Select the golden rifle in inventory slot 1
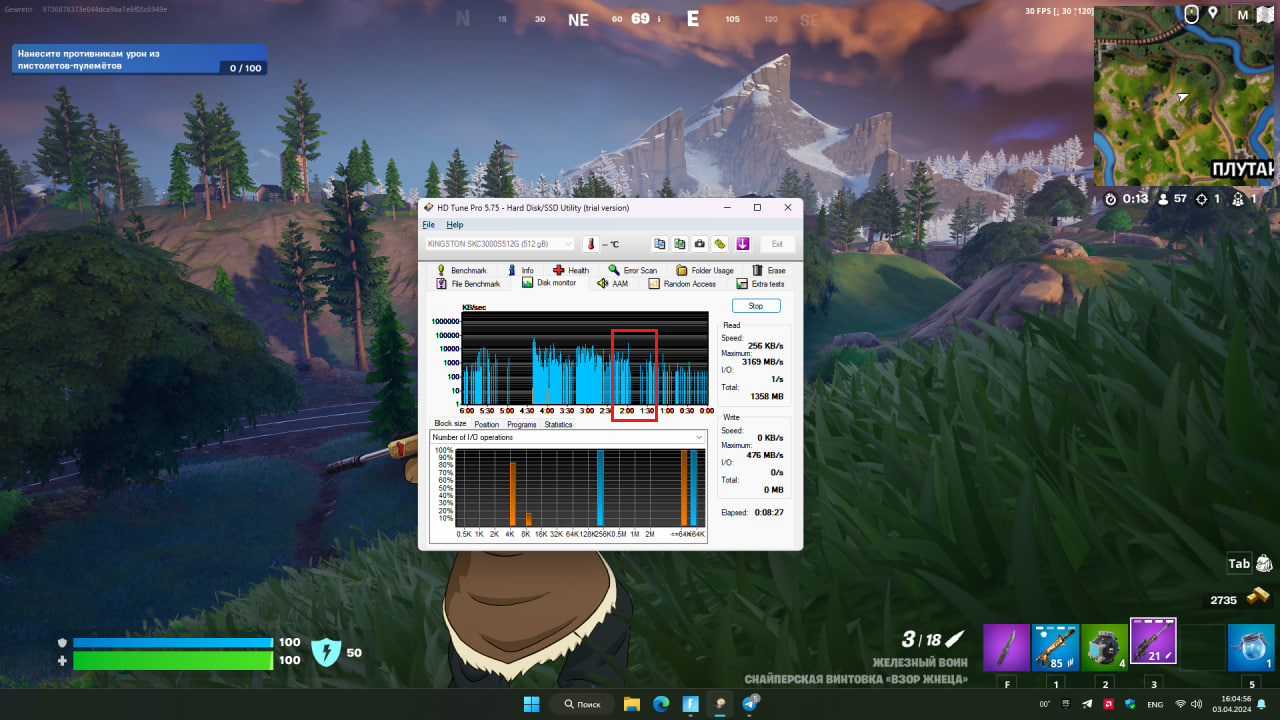This screenshot has height=720, width=1280. [x=1055, y=647]
